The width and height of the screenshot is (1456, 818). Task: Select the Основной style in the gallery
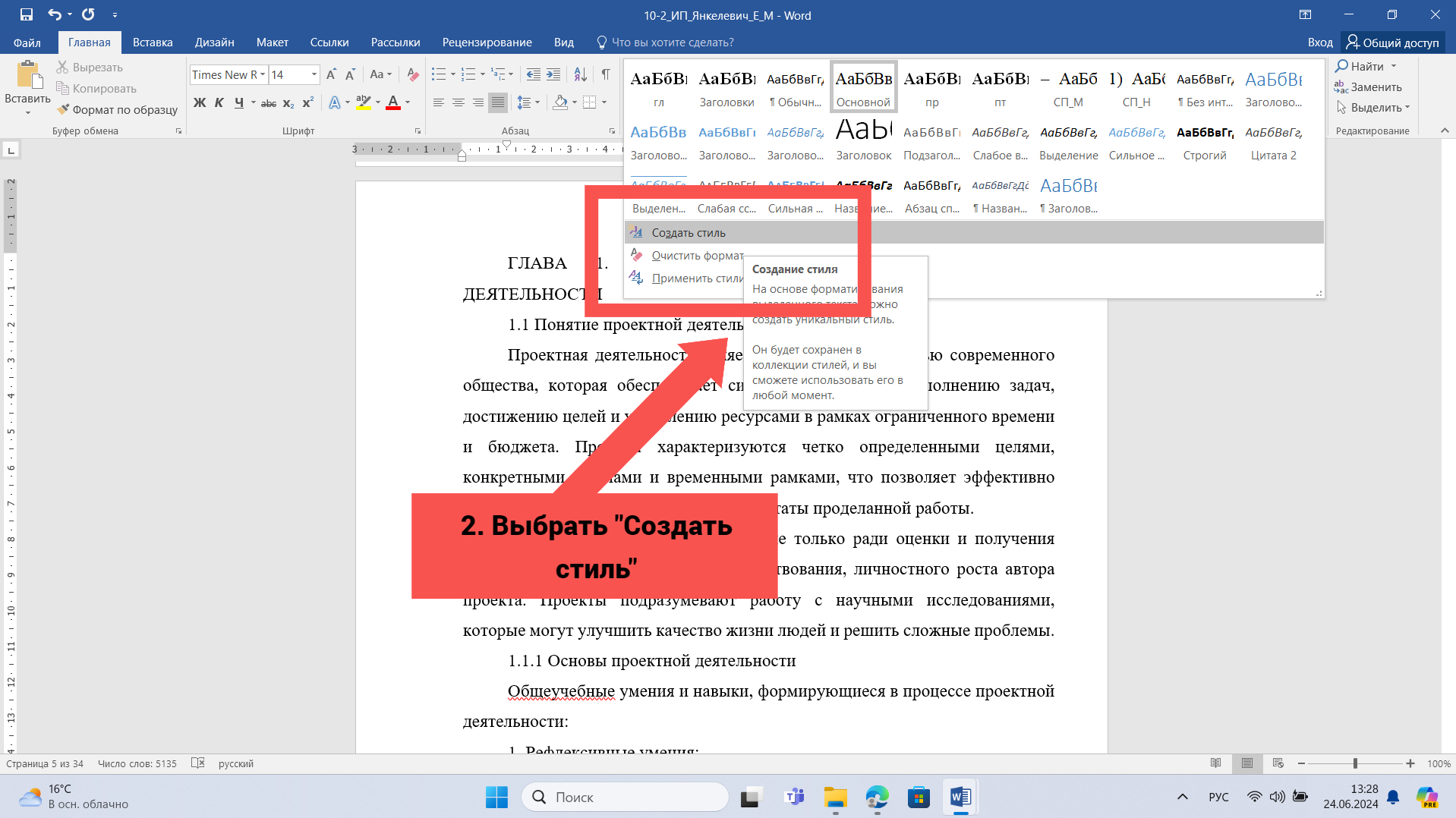pos(863,87)
